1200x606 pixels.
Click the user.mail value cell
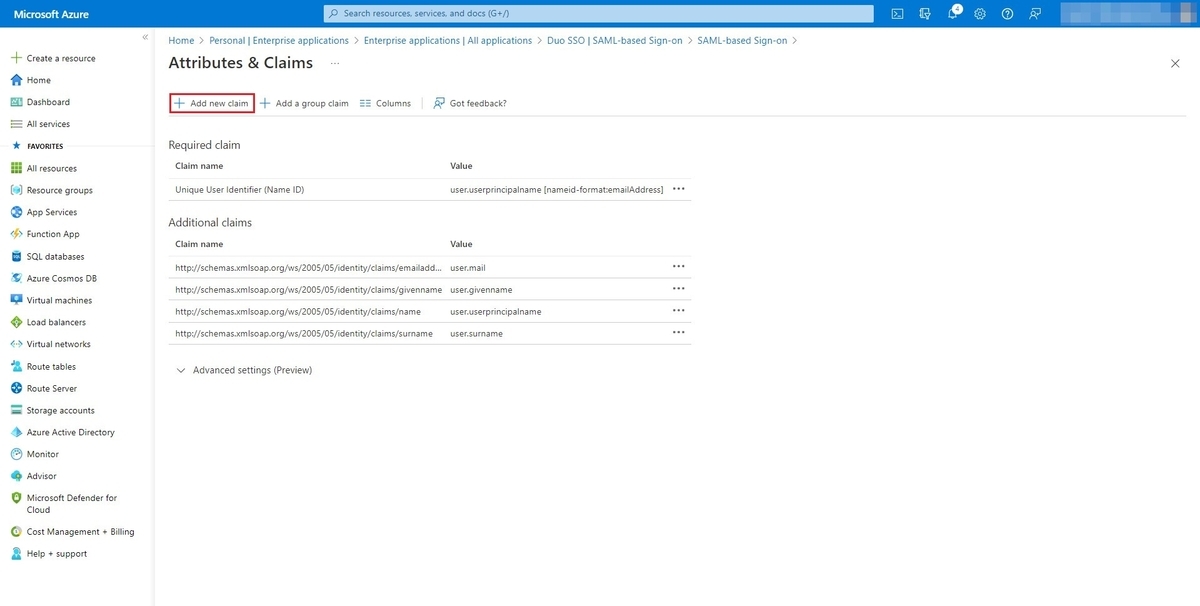(468, 267)
